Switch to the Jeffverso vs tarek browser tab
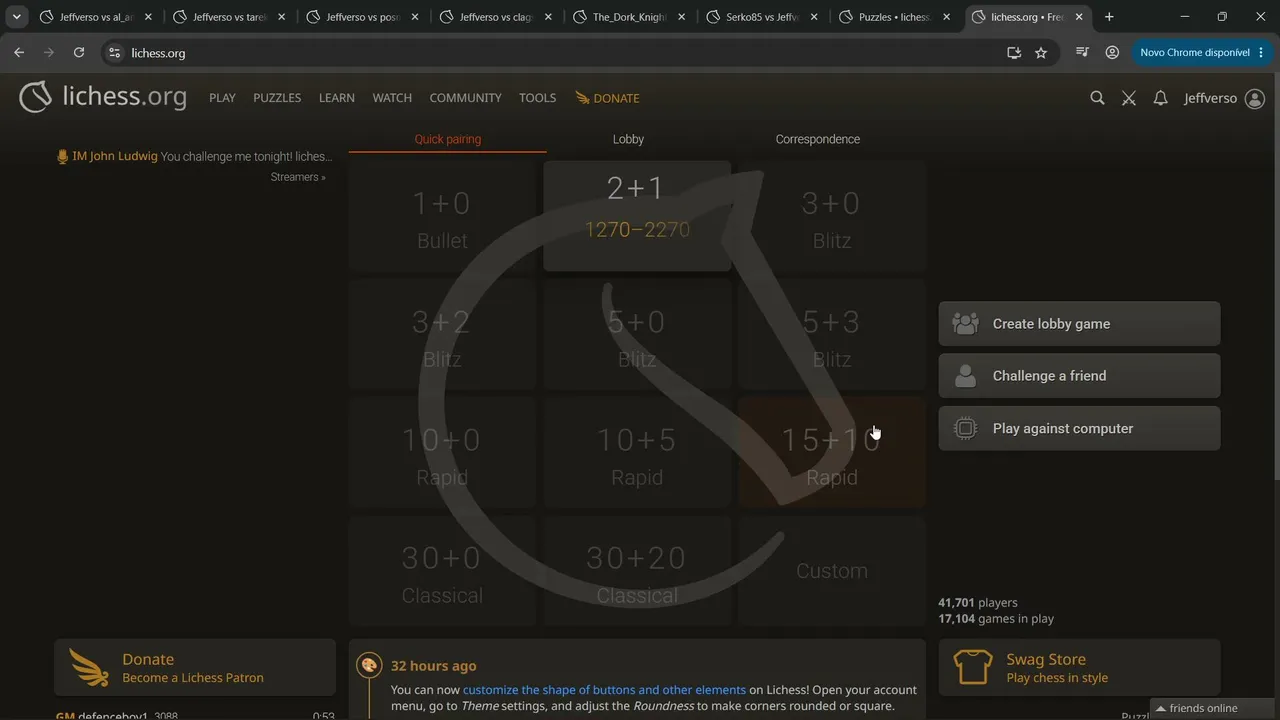The image size is (1280, 720). click(229, 17)
